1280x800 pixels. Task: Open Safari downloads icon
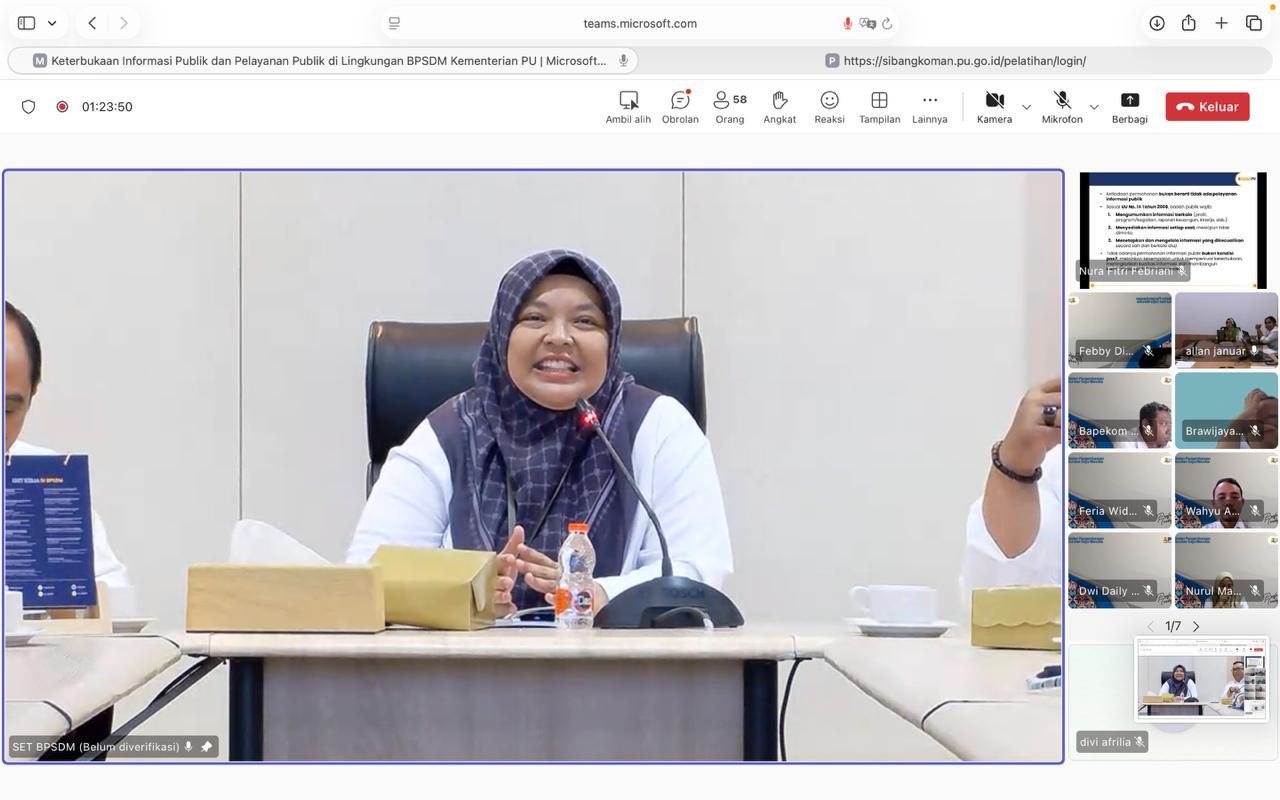tap(1157, 23)
